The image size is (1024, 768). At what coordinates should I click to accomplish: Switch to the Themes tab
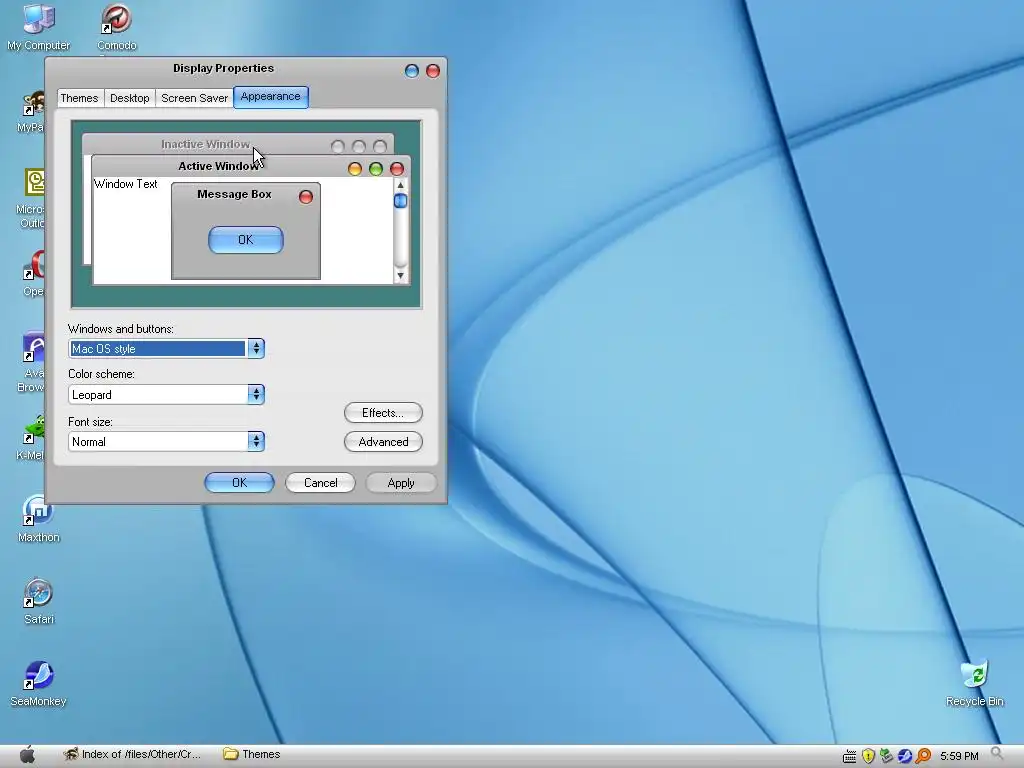click(79, 98)
